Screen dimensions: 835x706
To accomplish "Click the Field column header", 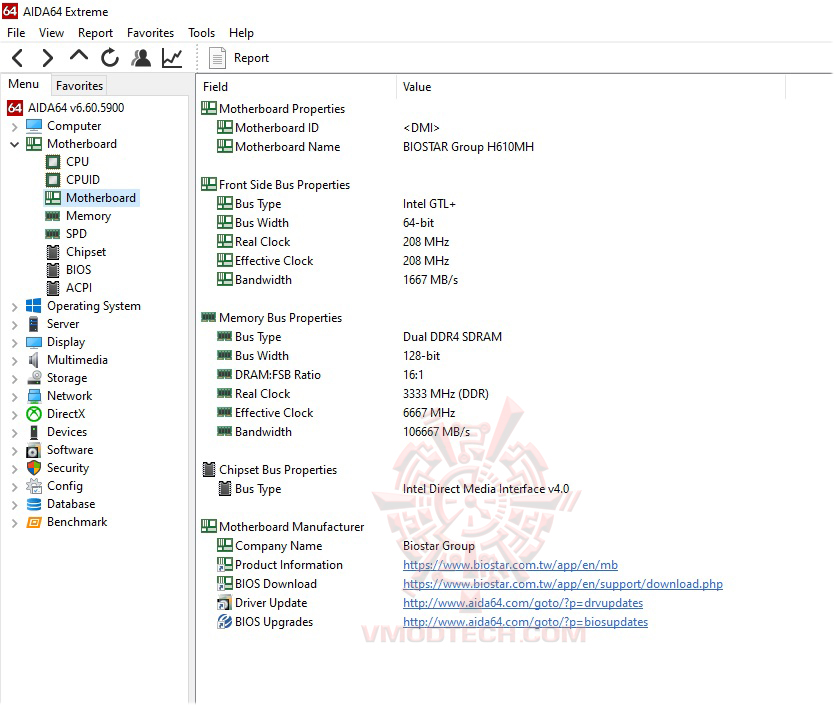I will 298,87.
